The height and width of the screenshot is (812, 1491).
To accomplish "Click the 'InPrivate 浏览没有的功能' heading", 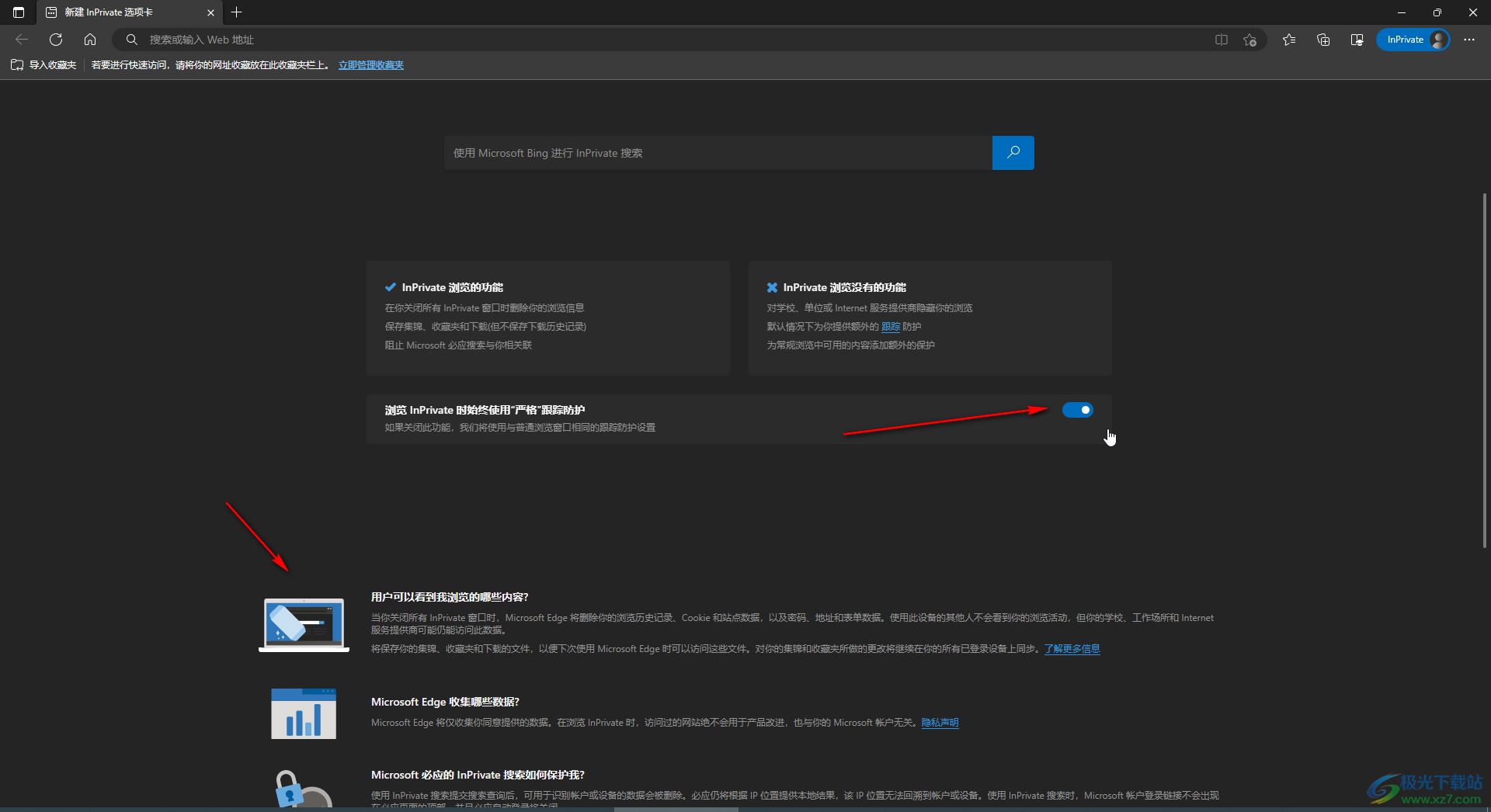I will click(x=844, y=287).
